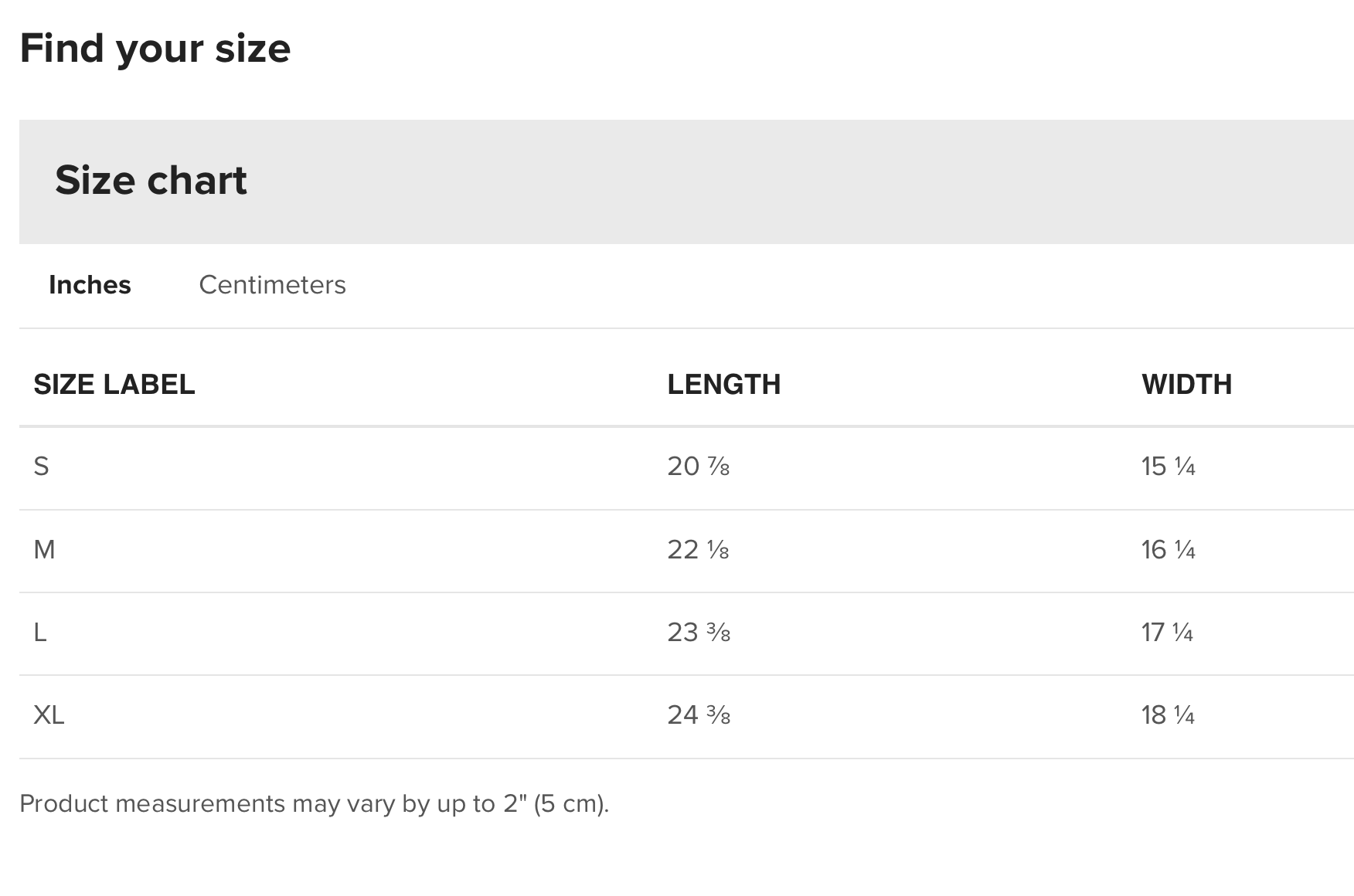
Task: Click the 22 ⅛ length value
Action: click(699, 550)
